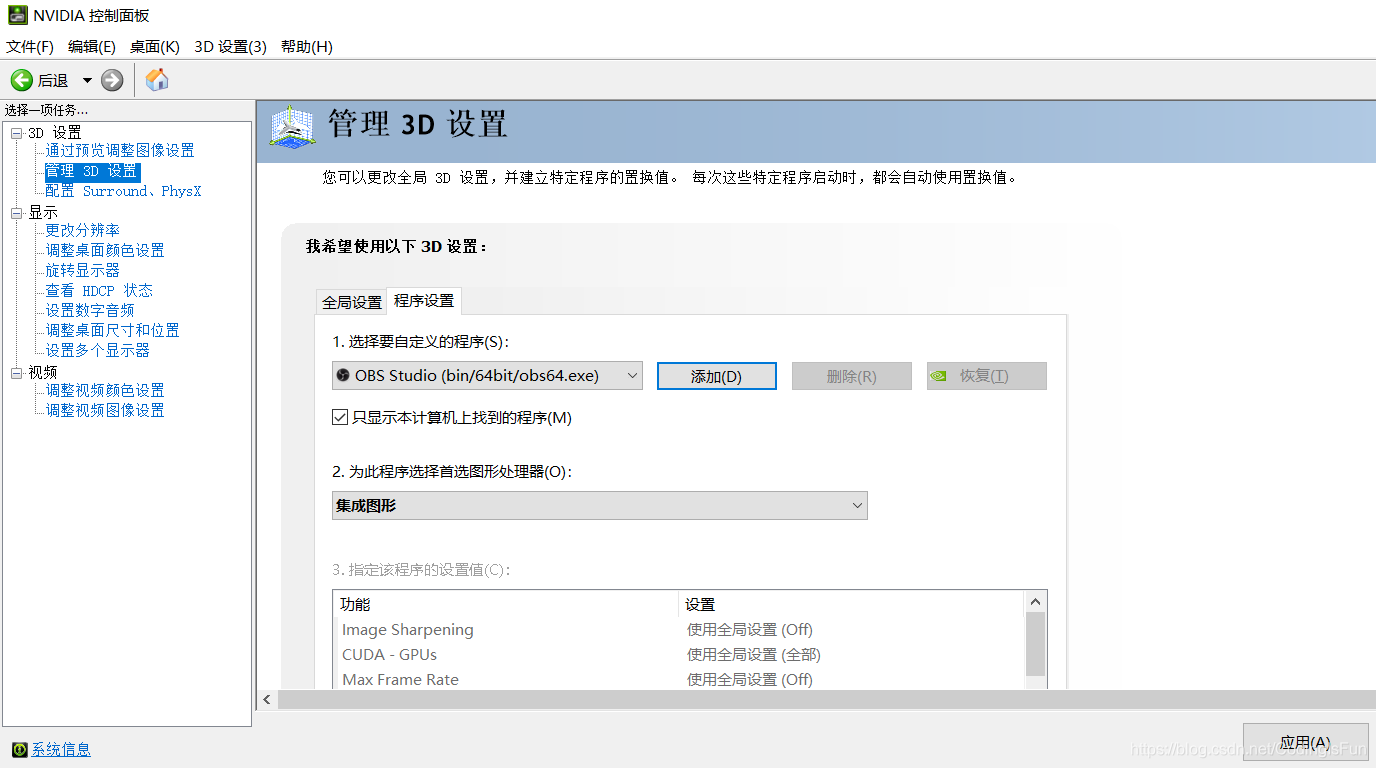Select 管理 3D 设置 in the tree
This screenshot has height=768, width=1376.
click(92, 171)
